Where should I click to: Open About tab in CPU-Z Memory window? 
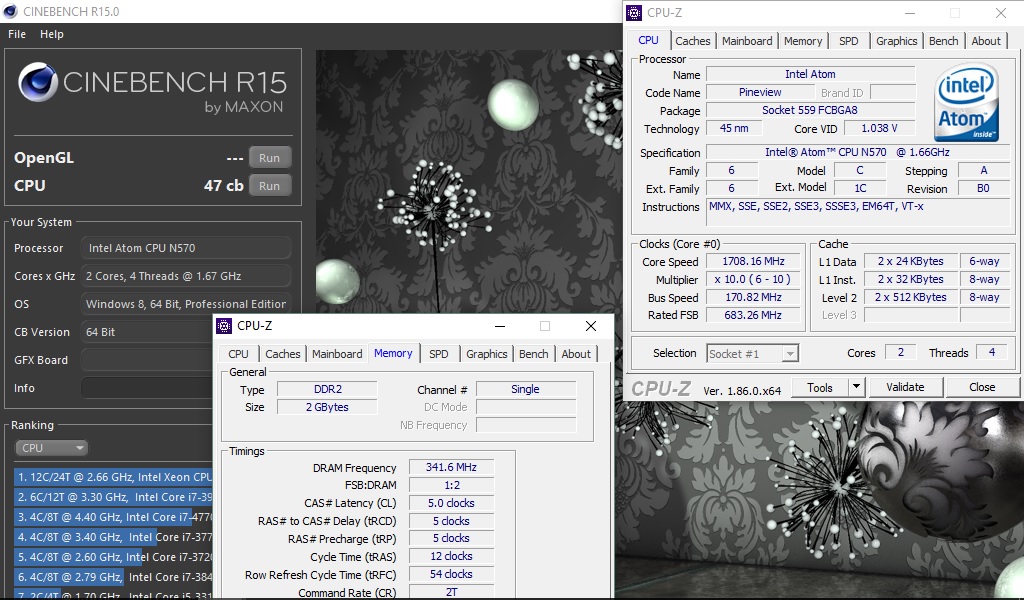point(576,354)
